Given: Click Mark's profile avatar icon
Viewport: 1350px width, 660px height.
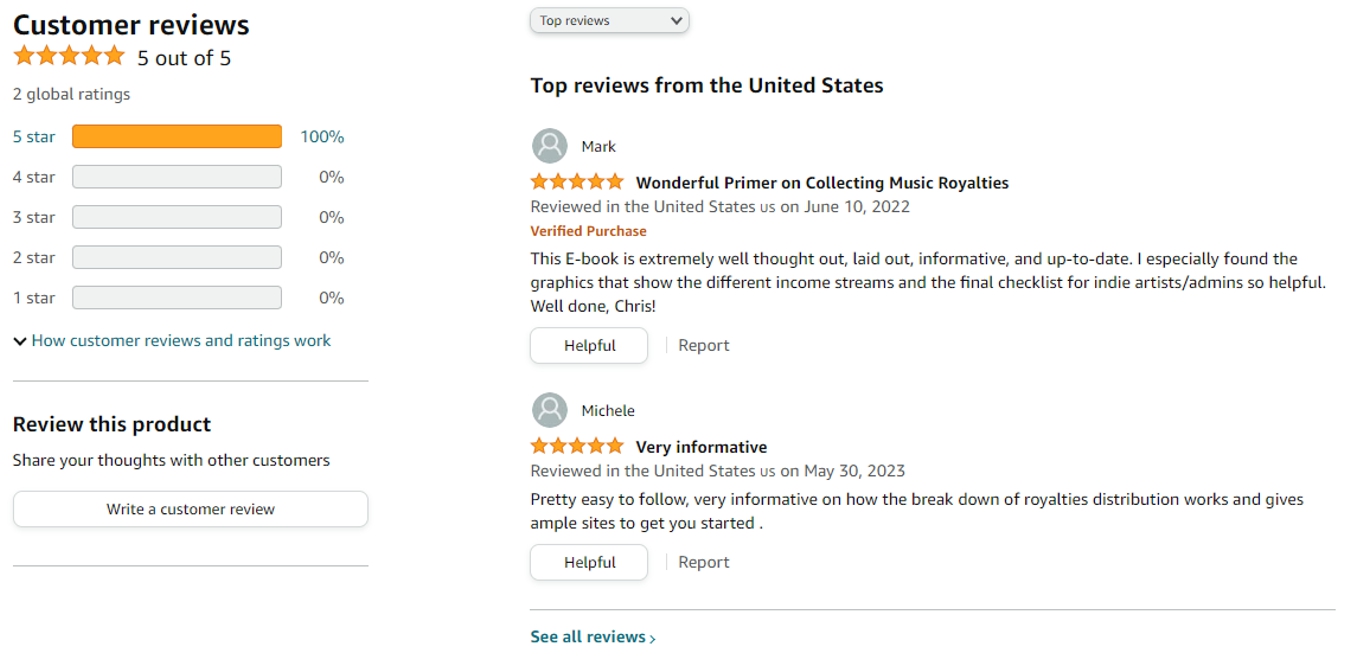Looking at the screenshot, I should coord(549,146).
